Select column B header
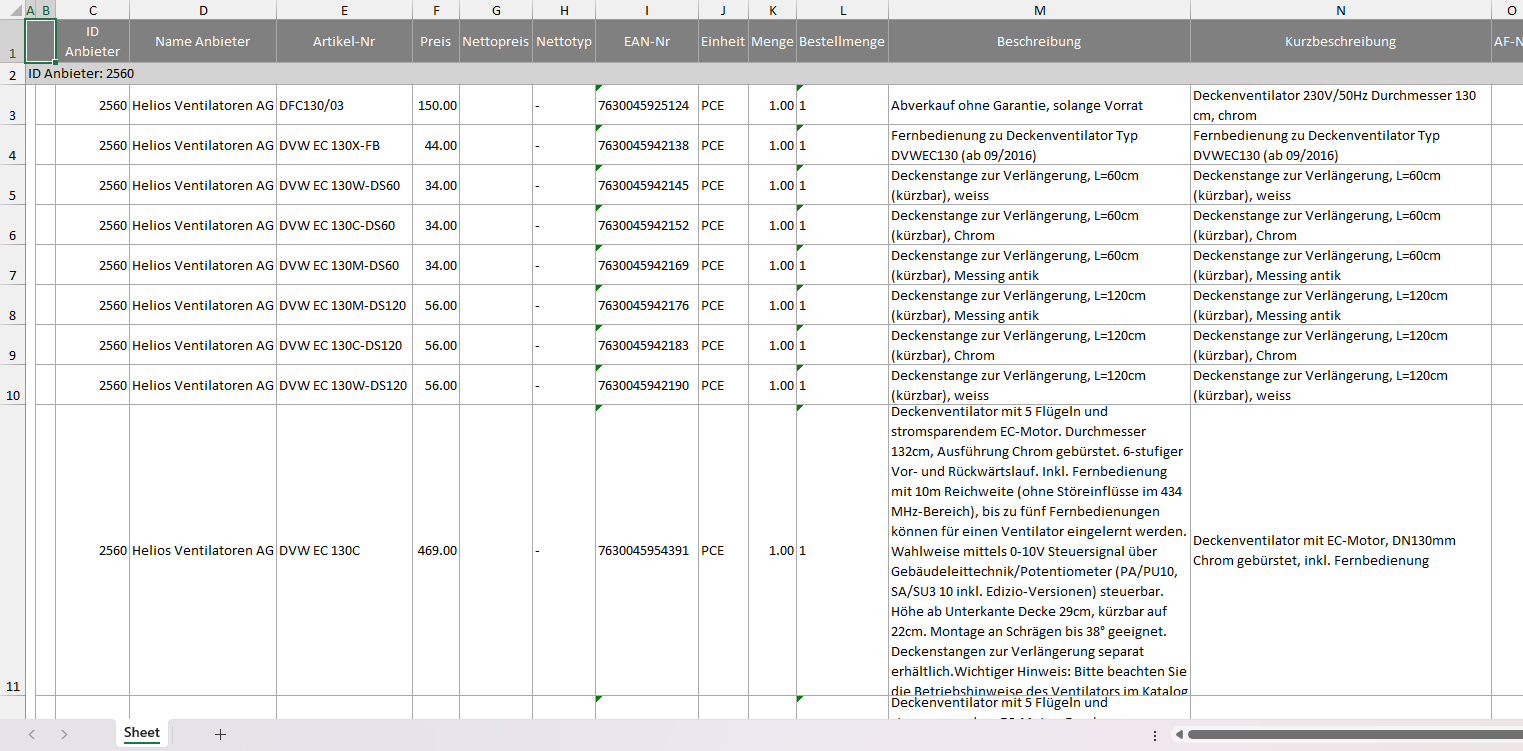The height and width of the screenshot is (751, 1523). click(x=46, y=10)
